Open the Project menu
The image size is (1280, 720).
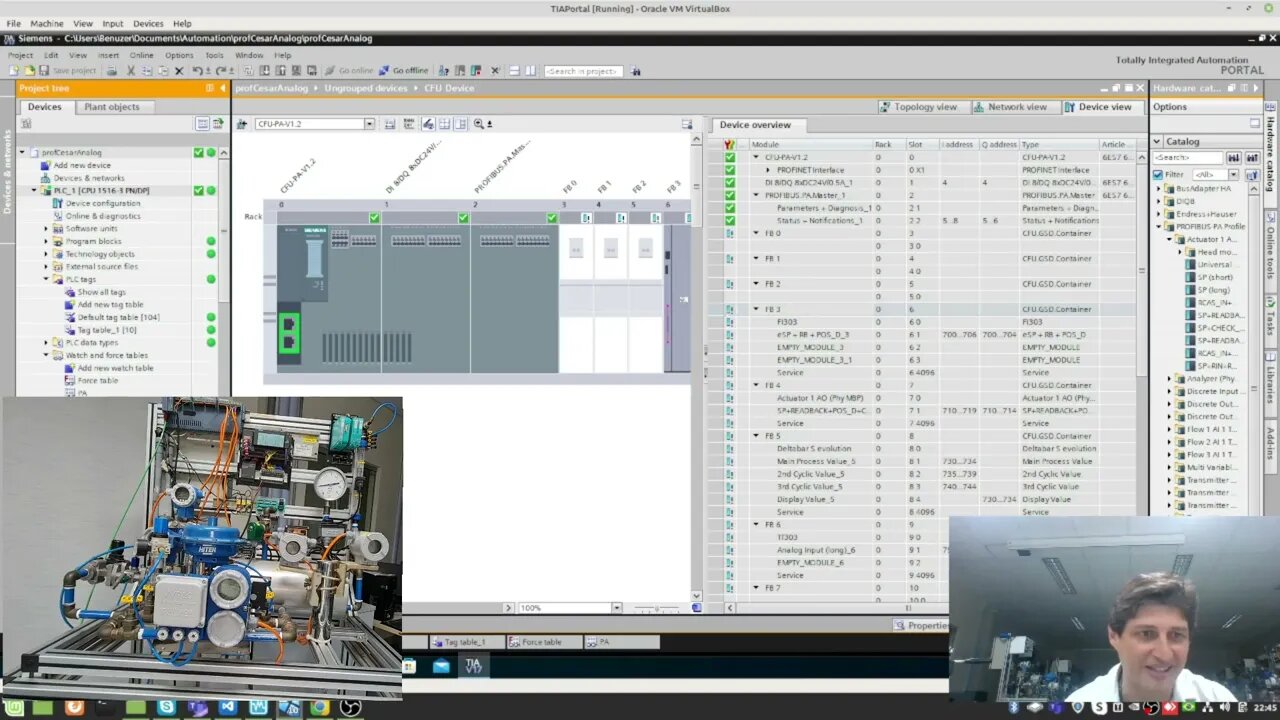[x=20, y=55]
